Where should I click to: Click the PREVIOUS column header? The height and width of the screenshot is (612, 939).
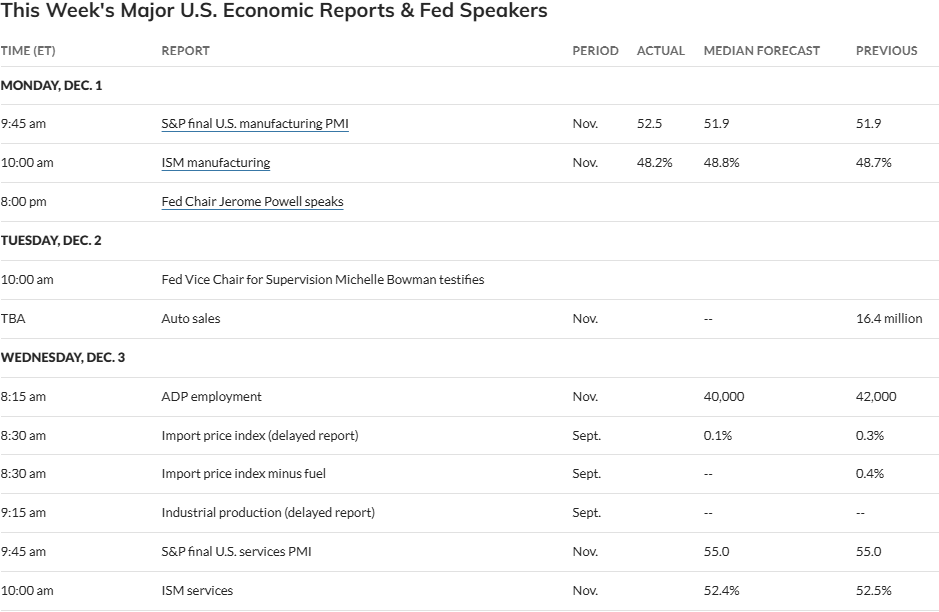pyautogui.click(x=886, y=51)
